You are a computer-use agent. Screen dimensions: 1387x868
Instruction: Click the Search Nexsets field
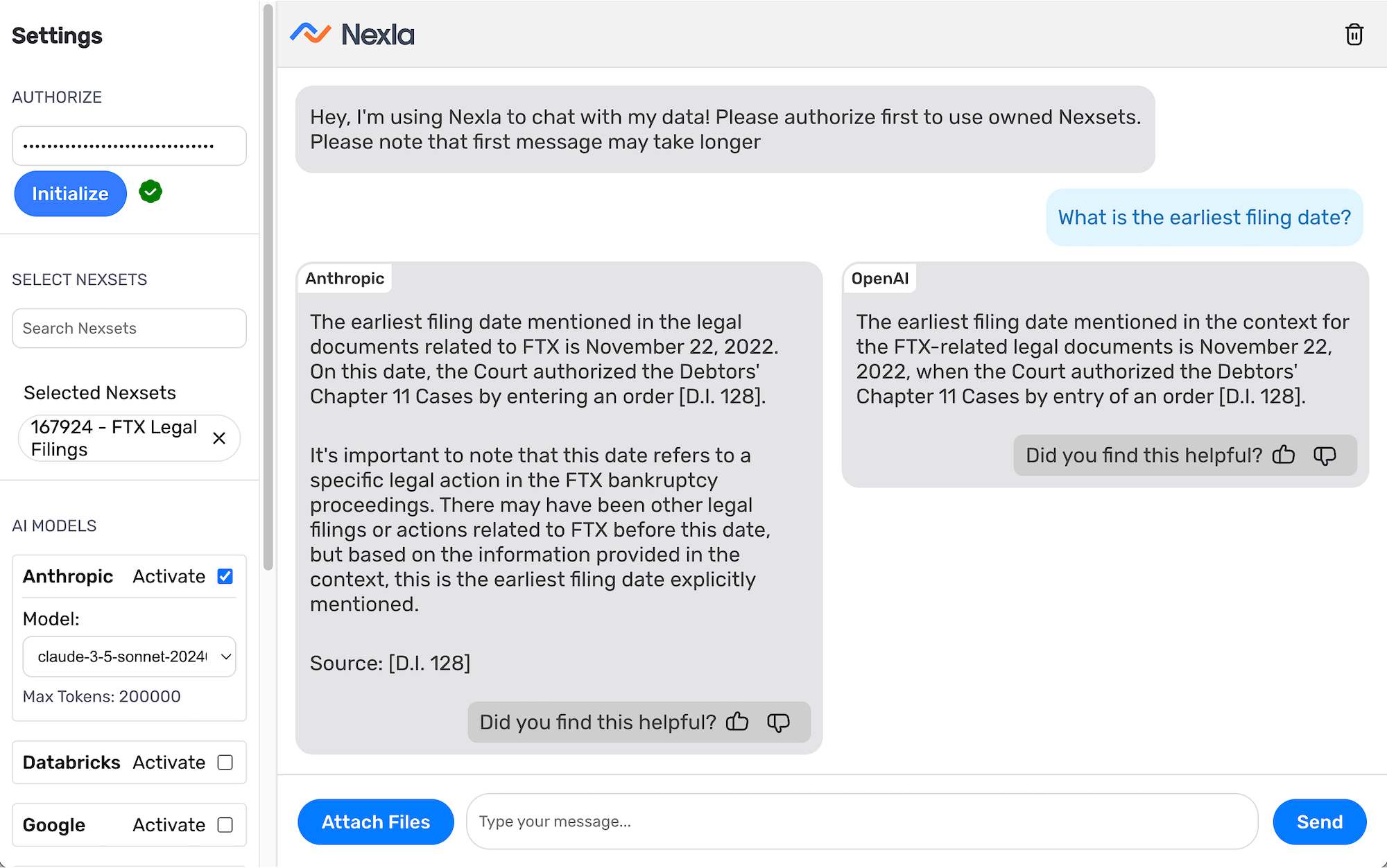(130, 328)
